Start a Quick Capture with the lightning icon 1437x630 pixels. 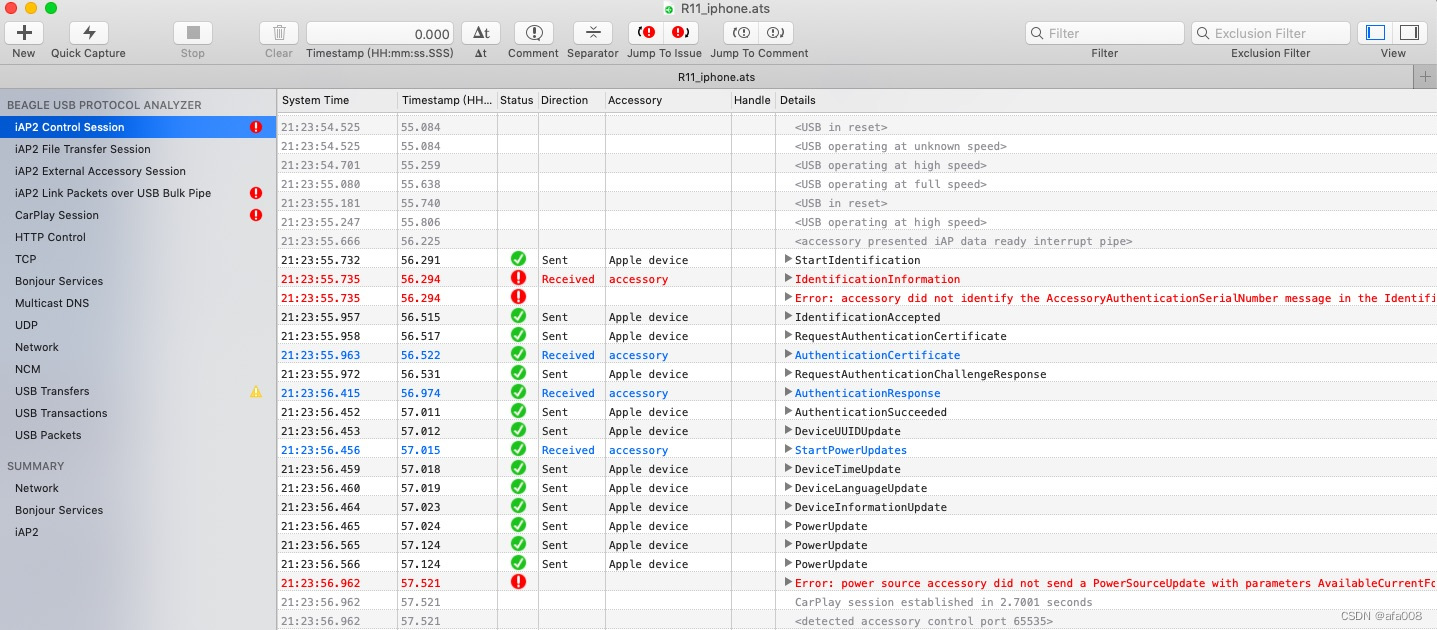pyautogui.click(x=88, y=33)
